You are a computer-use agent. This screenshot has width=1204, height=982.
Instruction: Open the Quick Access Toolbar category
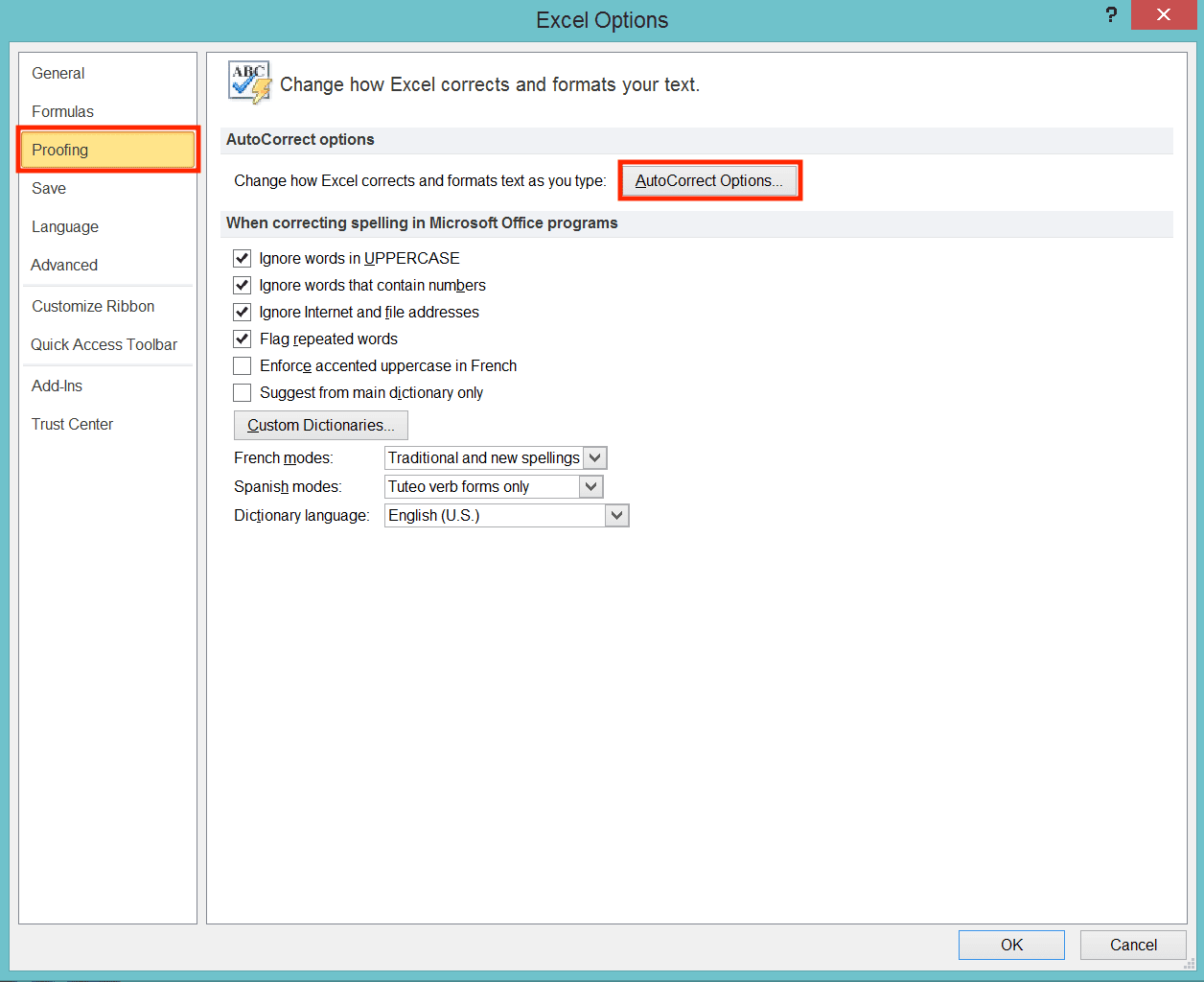click(x=107, y=344)
